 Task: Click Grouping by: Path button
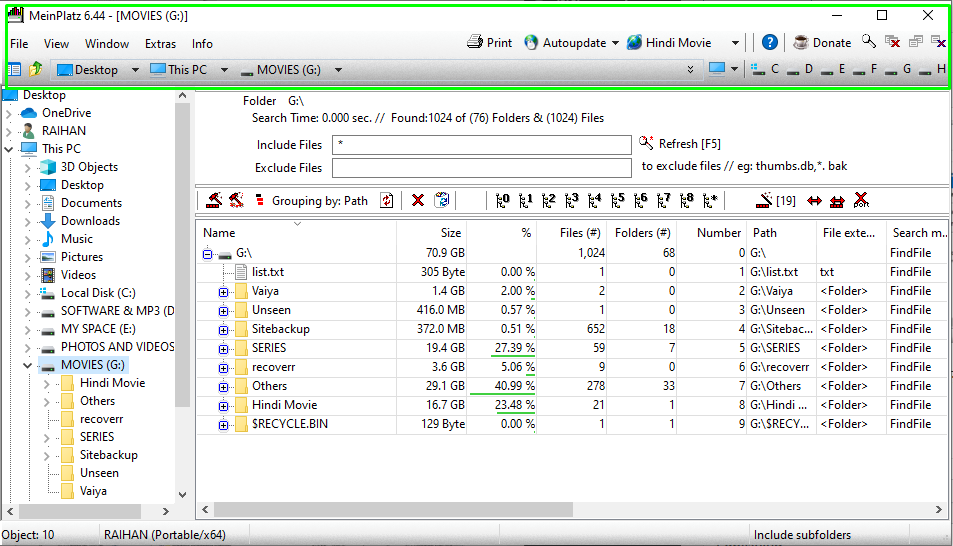point(320,201)
